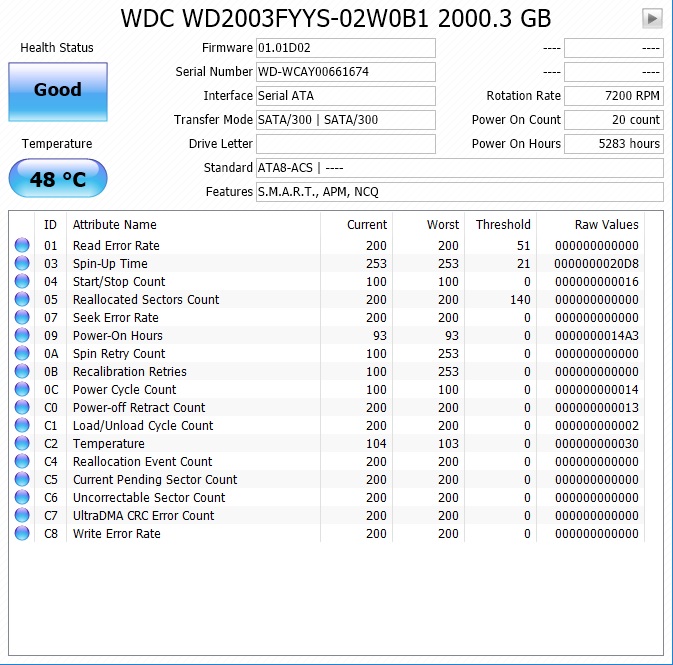Screen dimensions: 673x665
Task: Select UltraDMA CRC Error Count name
Action: (143, 516)
